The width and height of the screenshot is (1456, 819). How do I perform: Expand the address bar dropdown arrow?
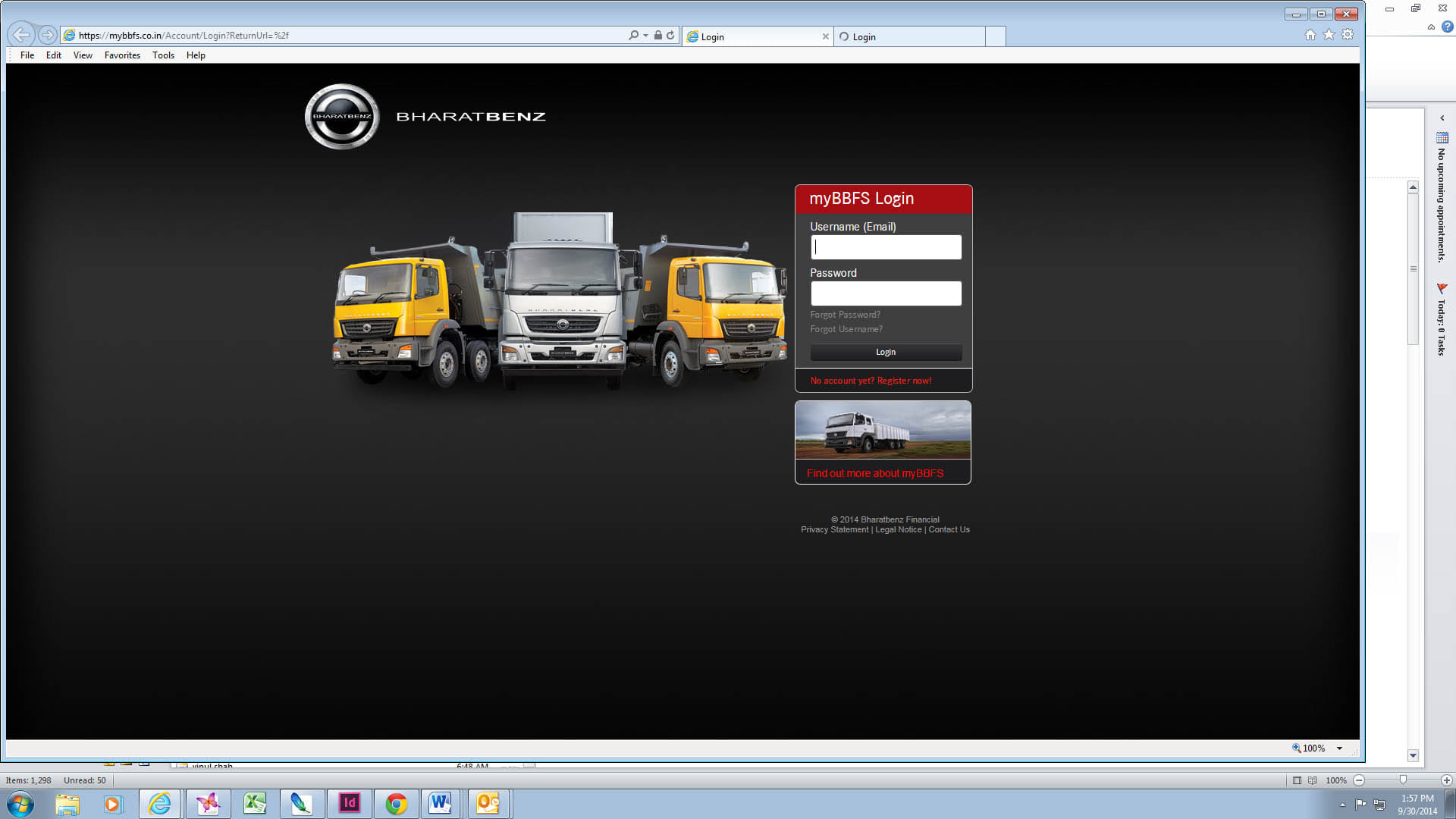(x=645, y=36)
